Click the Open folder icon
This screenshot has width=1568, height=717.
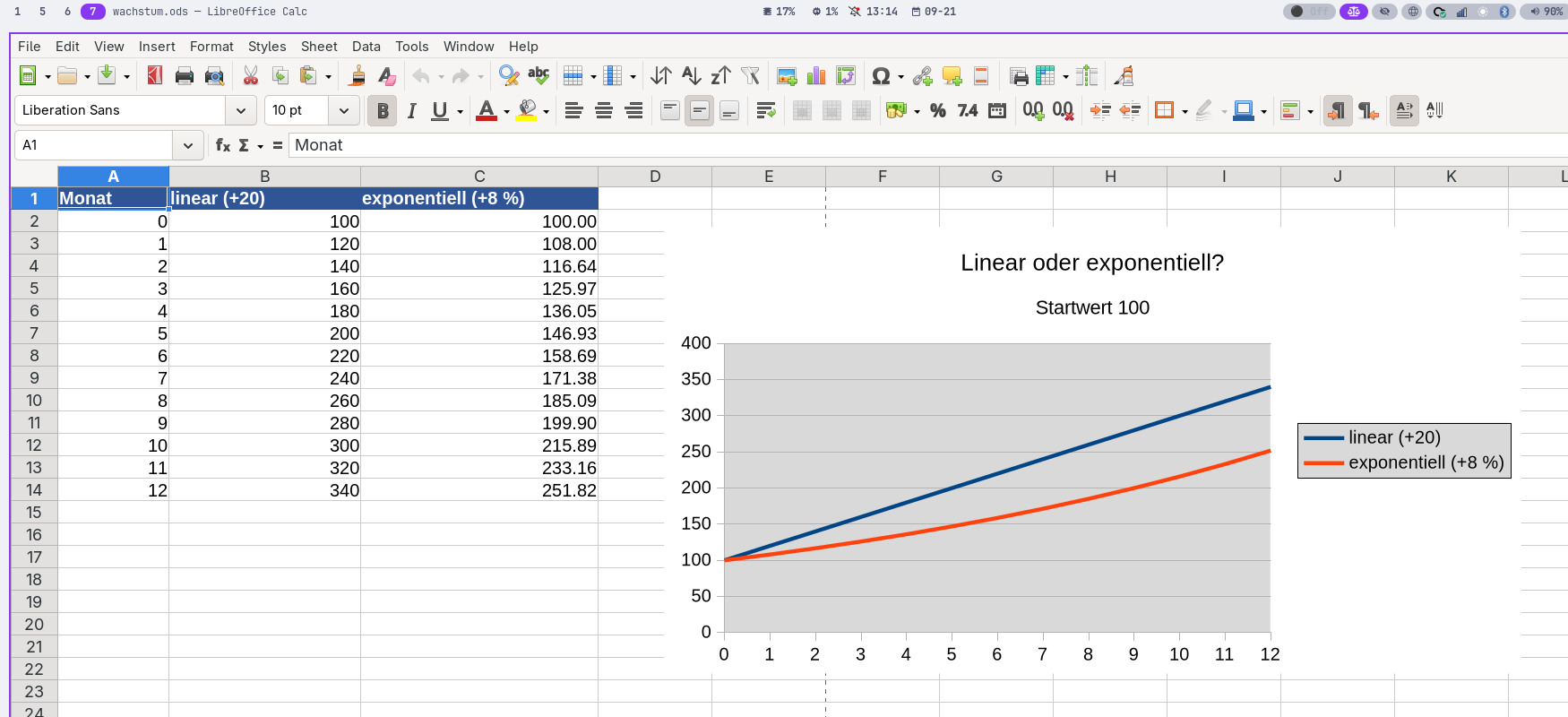click(x=67, y=76)
